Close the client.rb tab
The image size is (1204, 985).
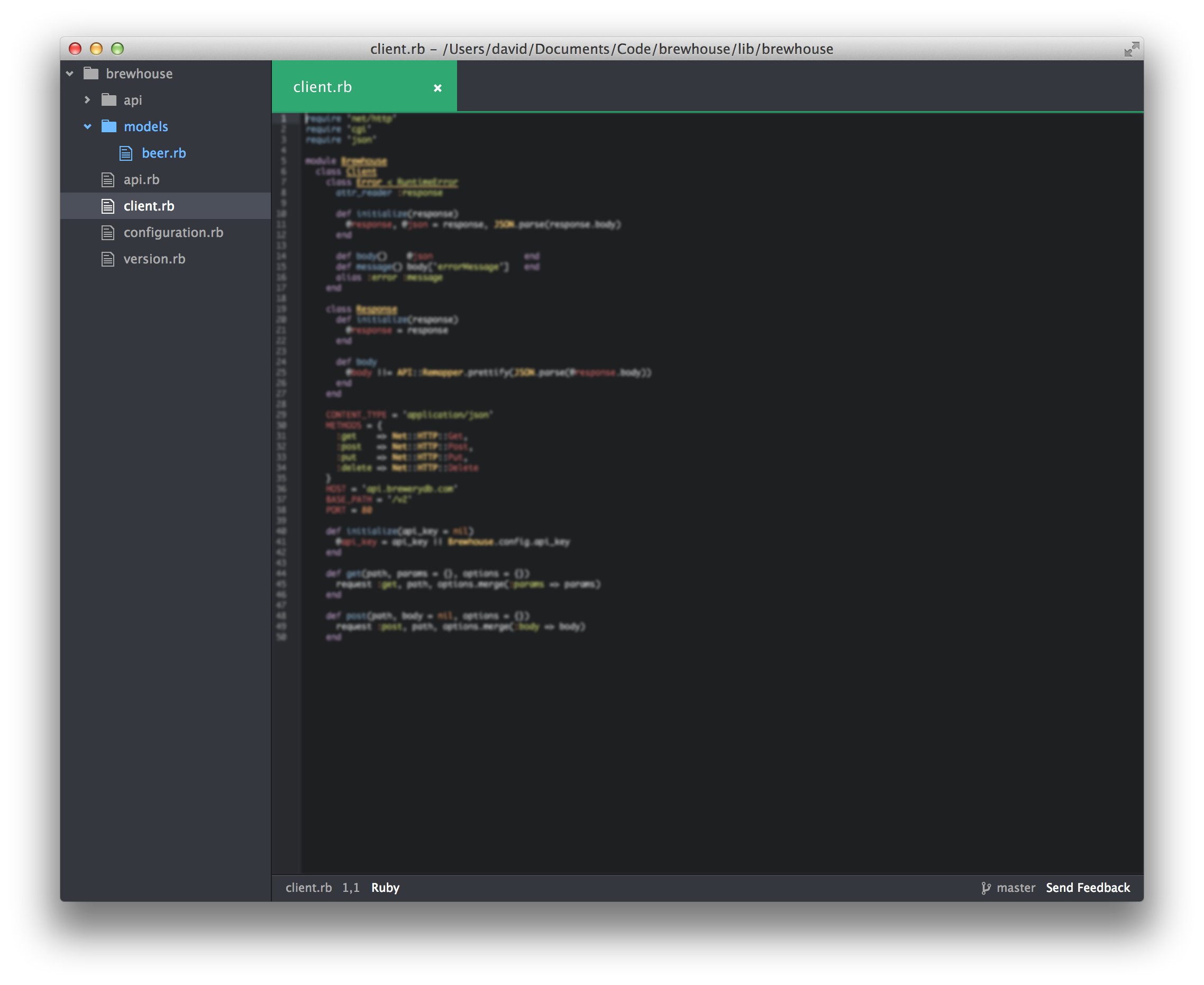point(437,88)
